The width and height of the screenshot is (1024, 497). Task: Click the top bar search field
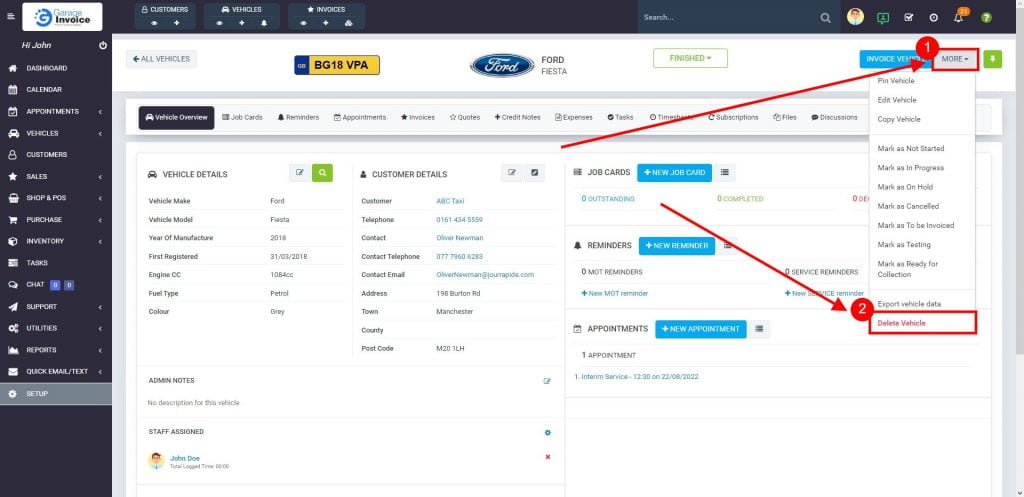coord(727,18)
